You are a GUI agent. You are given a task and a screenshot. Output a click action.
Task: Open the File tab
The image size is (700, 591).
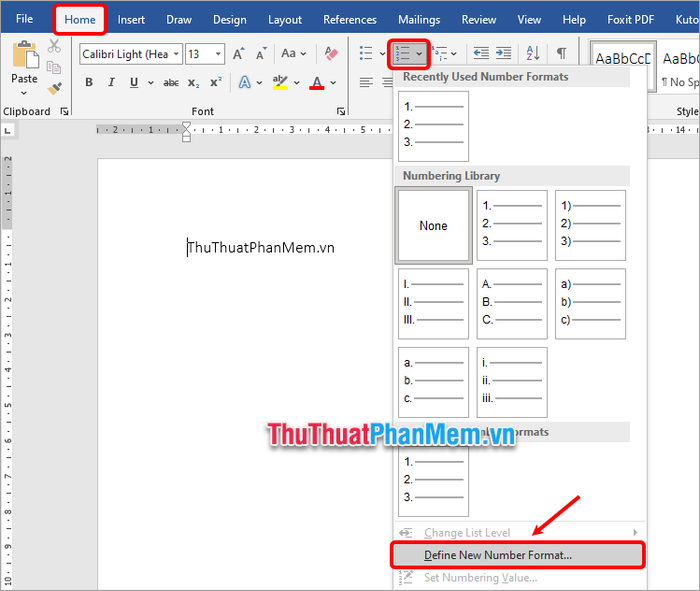coord(25,19)
